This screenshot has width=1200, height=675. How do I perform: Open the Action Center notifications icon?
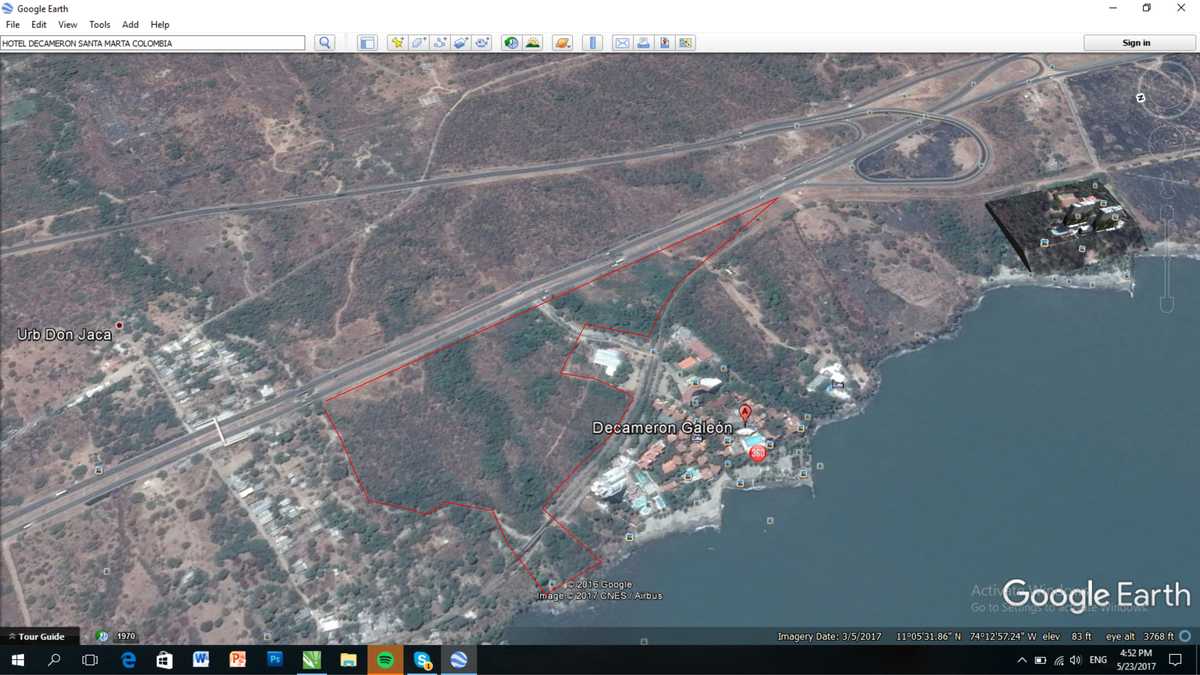pyautogui.click(x=1176, y=660)
